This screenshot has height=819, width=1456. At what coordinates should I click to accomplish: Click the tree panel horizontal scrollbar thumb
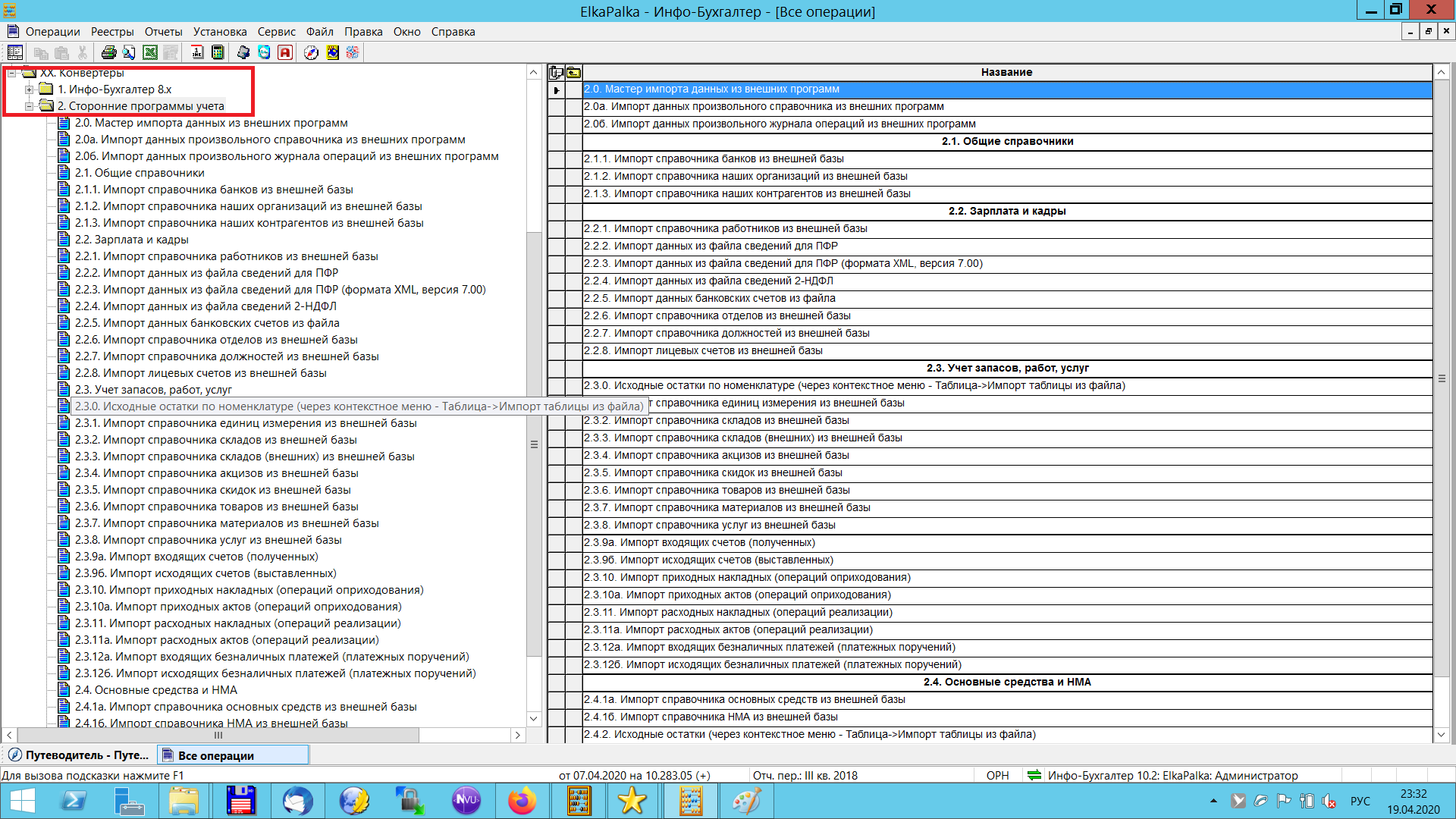[218, 735]
